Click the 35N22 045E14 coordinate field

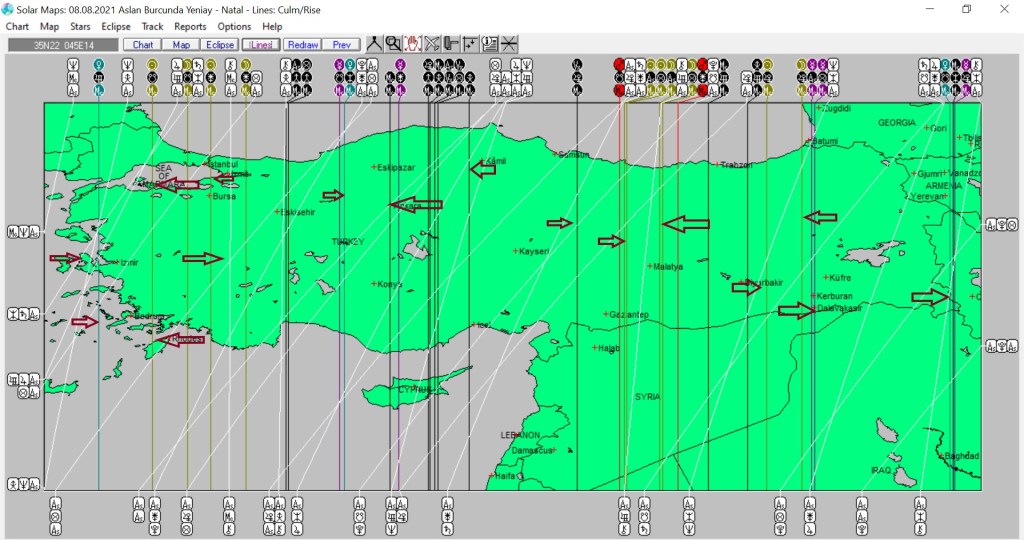point(62,45)
